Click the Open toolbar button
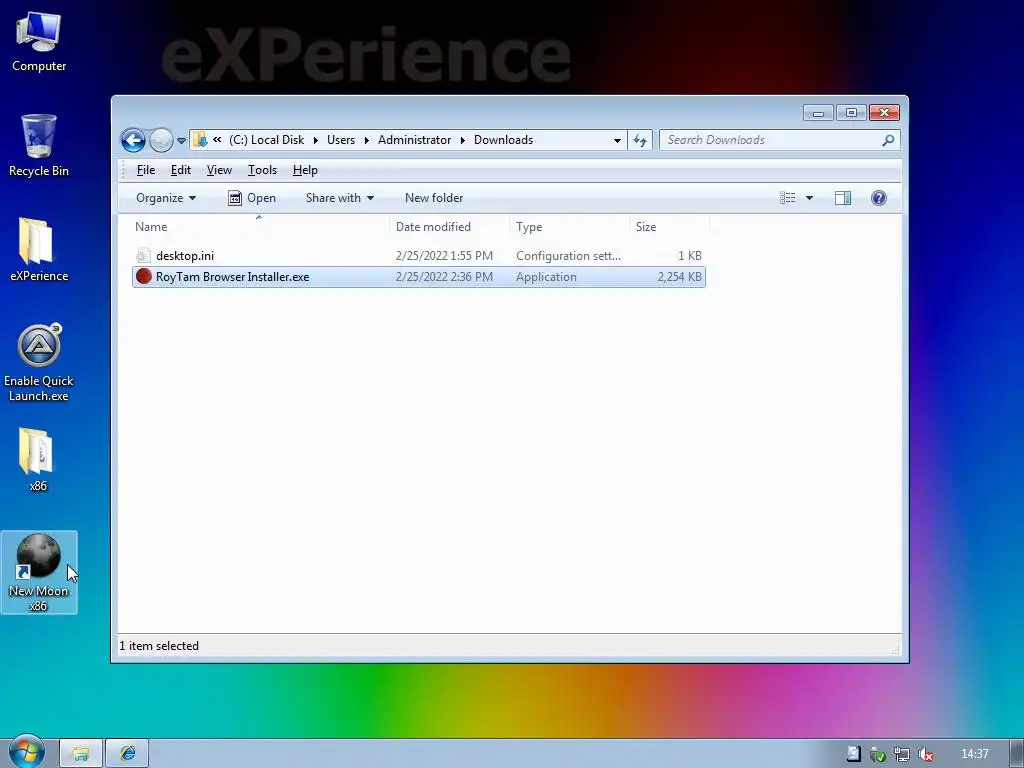1024x768 pixels. (x=252, y=198)
